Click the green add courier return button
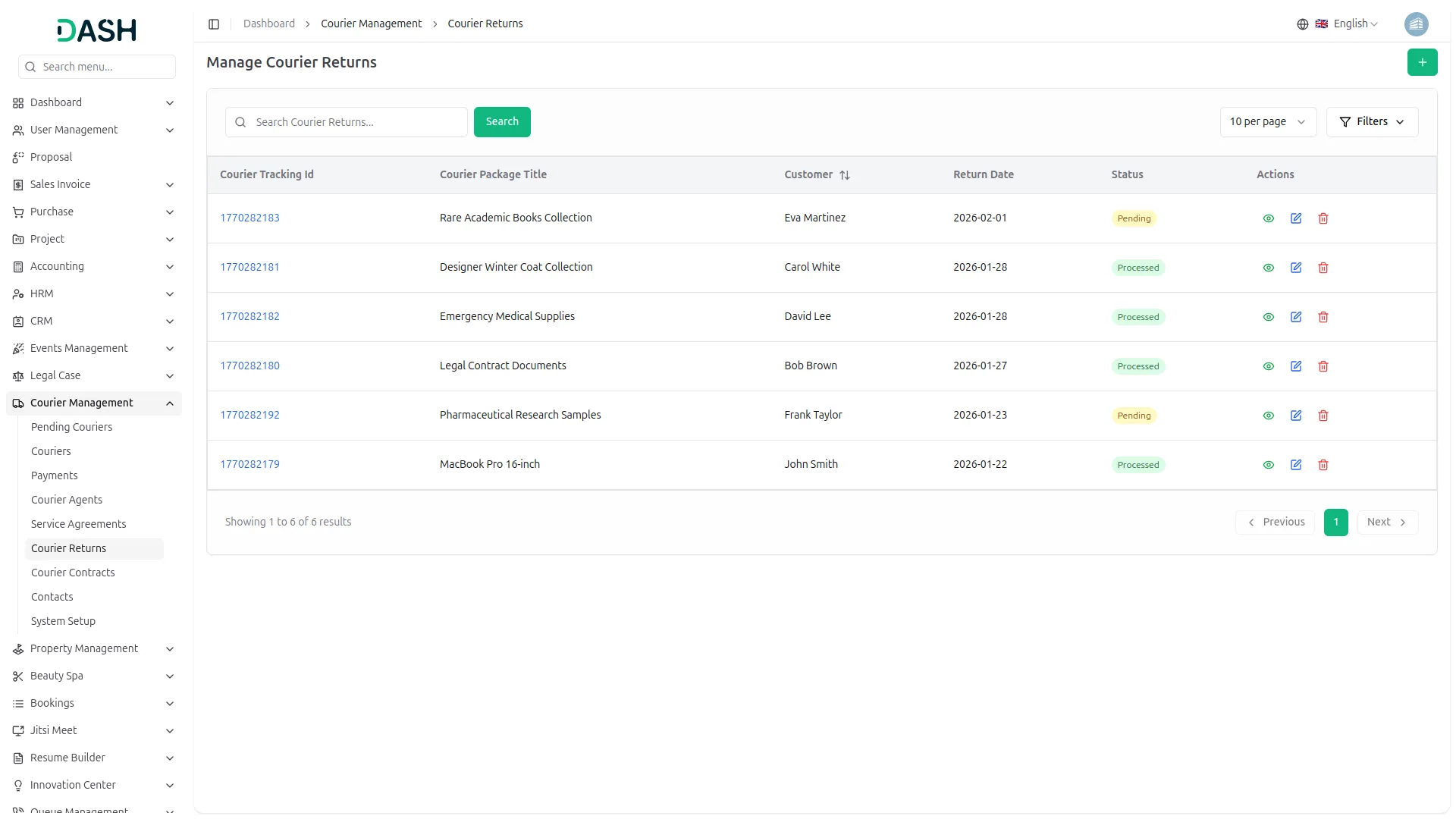This screenshot has height=819, width=1456. coord(1422,62)
